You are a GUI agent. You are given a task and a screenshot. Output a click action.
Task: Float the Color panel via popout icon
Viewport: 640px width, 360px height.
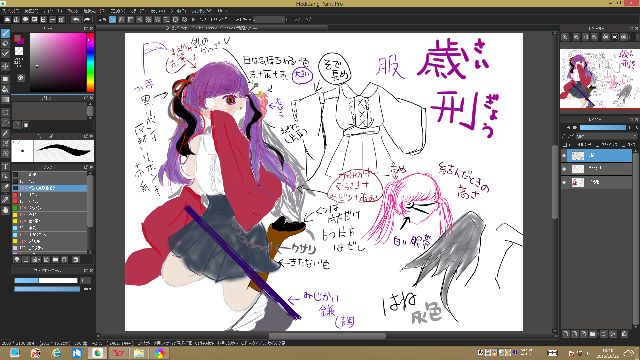pos(86,28)
